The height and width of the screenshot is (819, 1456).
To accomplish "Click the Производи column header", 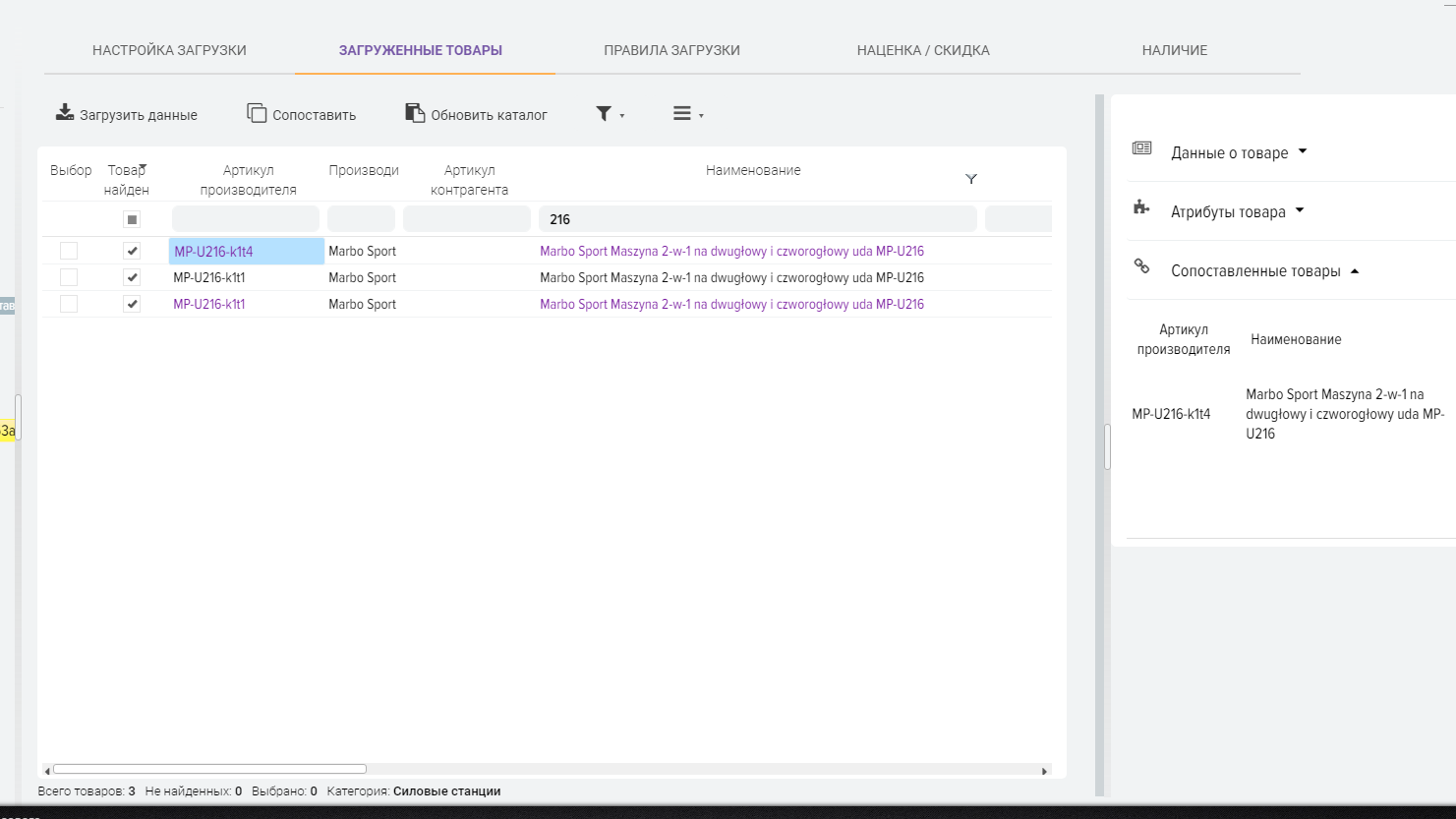I will pos(364,170).
